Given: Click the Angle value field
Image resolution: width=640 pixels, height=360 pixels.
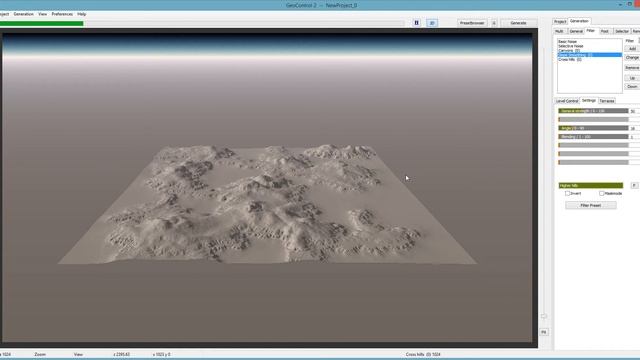Looking at the screenshot, I should tap(635, 128).
